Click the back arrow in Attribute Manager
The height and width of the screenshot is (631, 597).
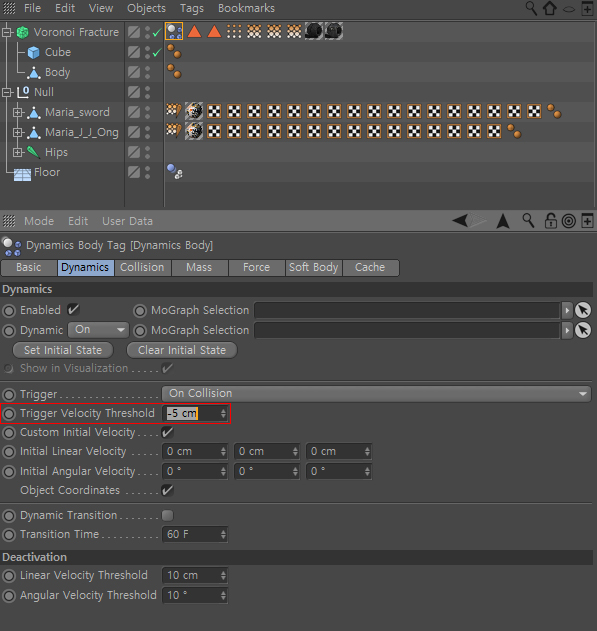[x=460, y=221]
